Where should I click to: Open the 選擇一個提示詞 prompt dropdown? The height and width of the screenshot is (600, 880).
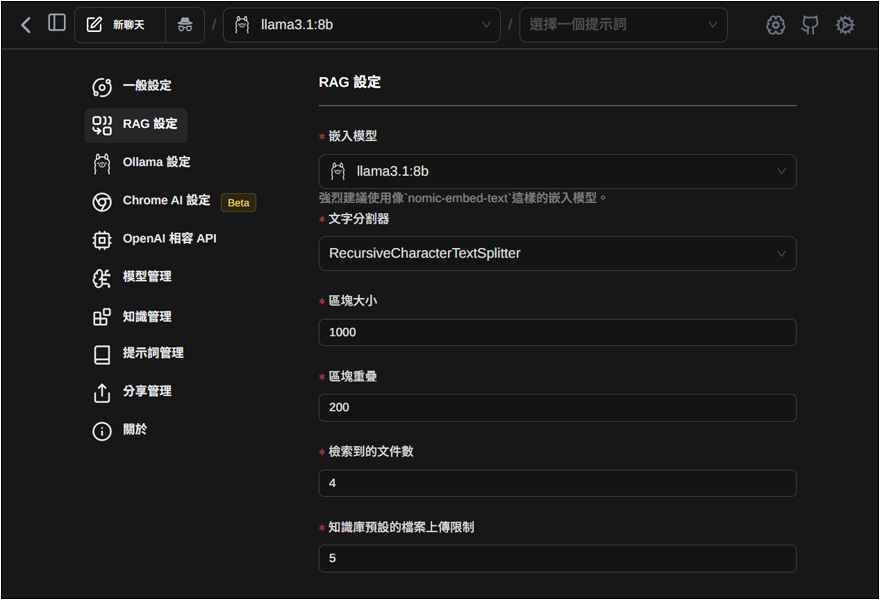[623, 25]
